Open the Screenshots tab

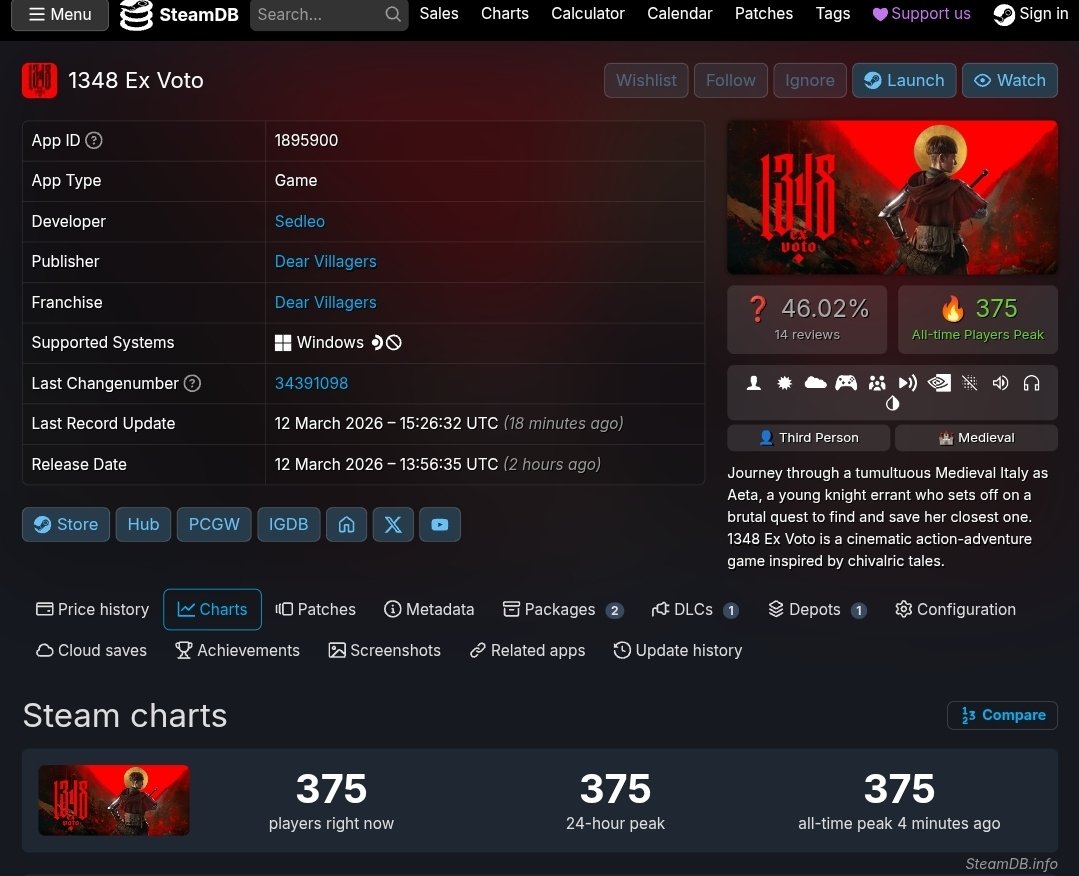coord(385,650)
